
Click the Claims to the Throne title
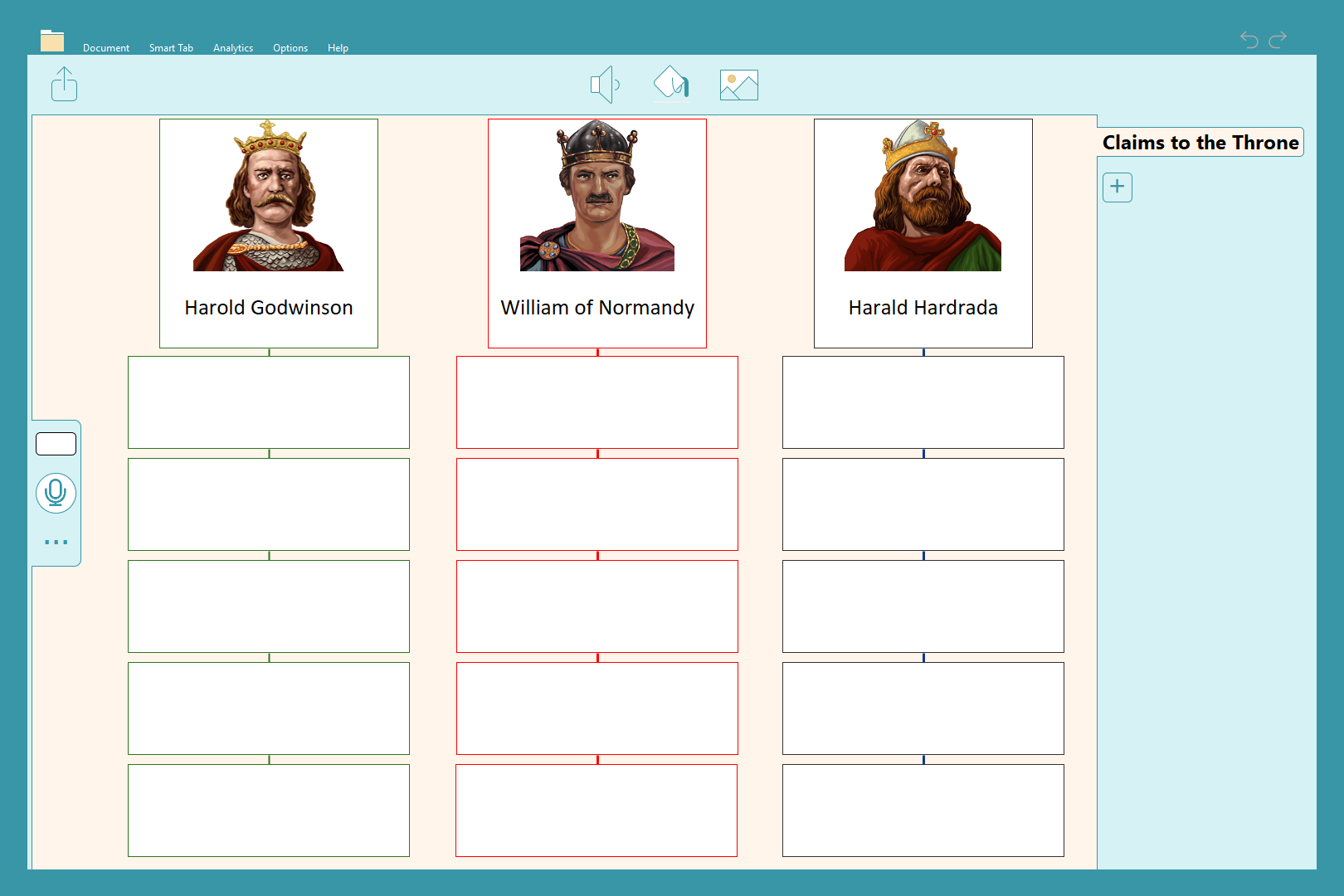tap(1200, 143)
